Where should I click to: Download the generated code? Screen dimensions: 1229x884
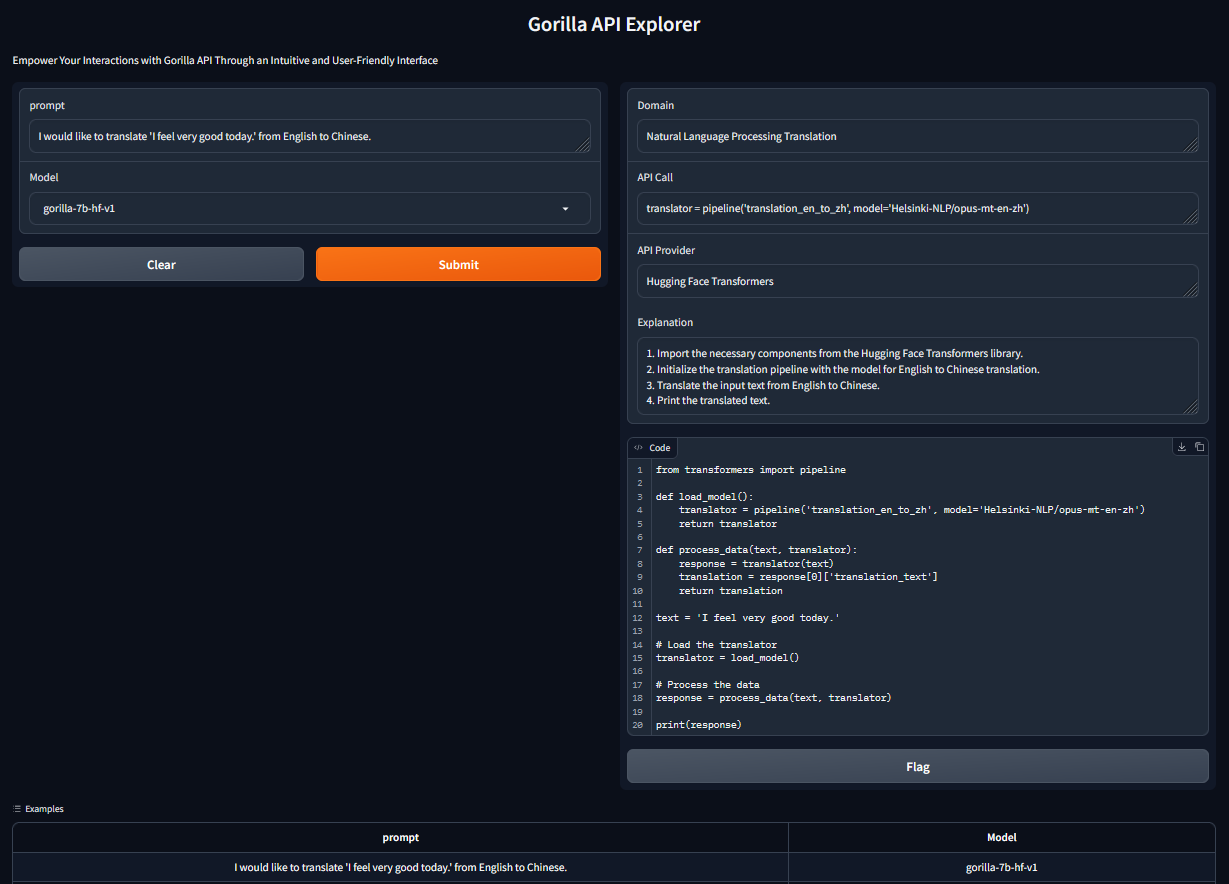click(1181, 446)
